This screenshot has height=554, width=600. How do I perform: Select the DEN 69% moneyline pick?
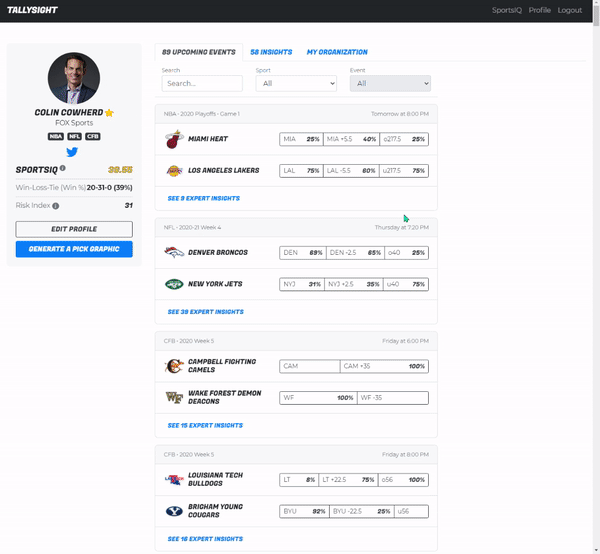point(303,253)
